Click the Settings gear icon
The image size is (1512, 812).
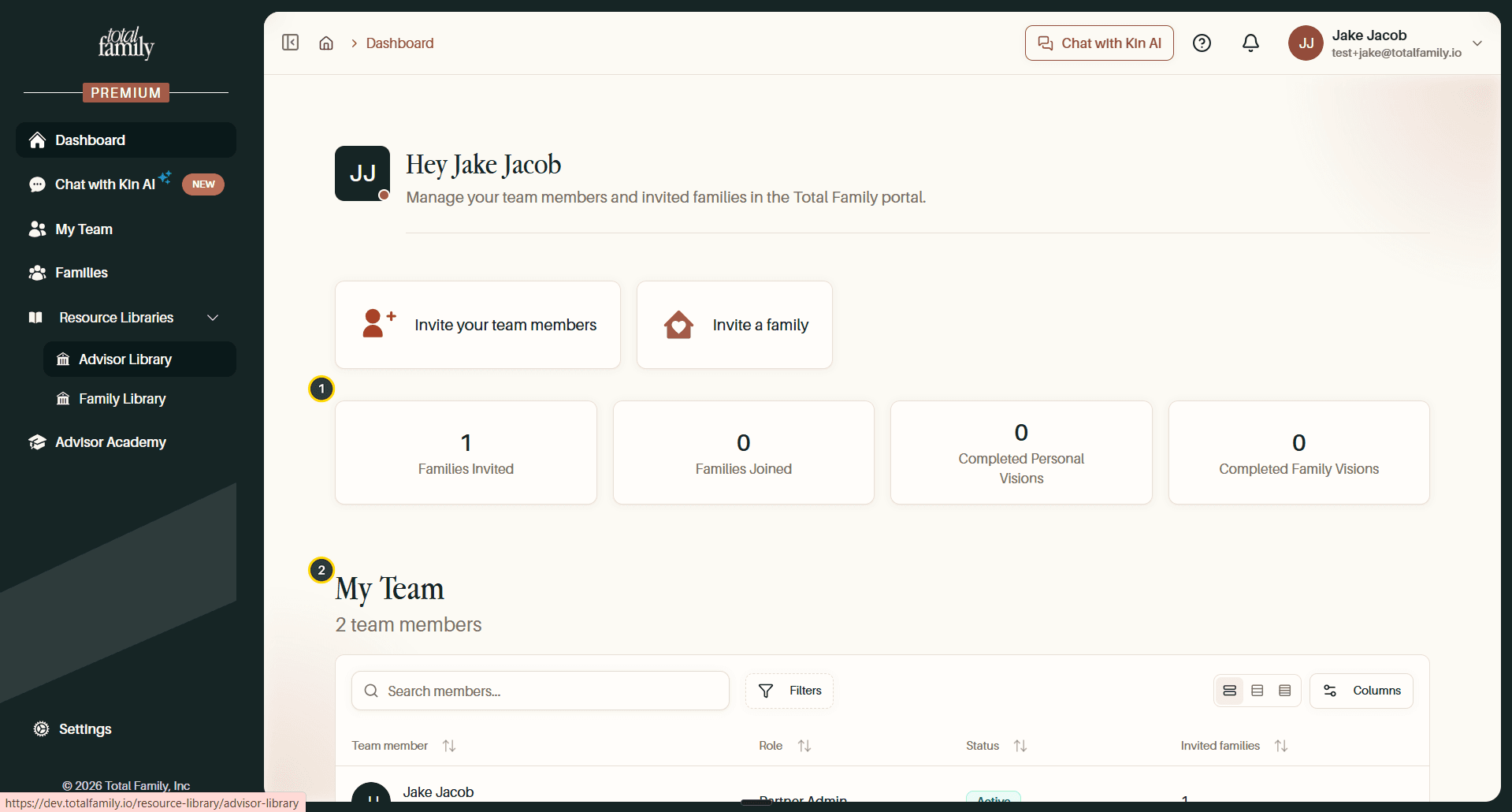[x=41, y=729]
